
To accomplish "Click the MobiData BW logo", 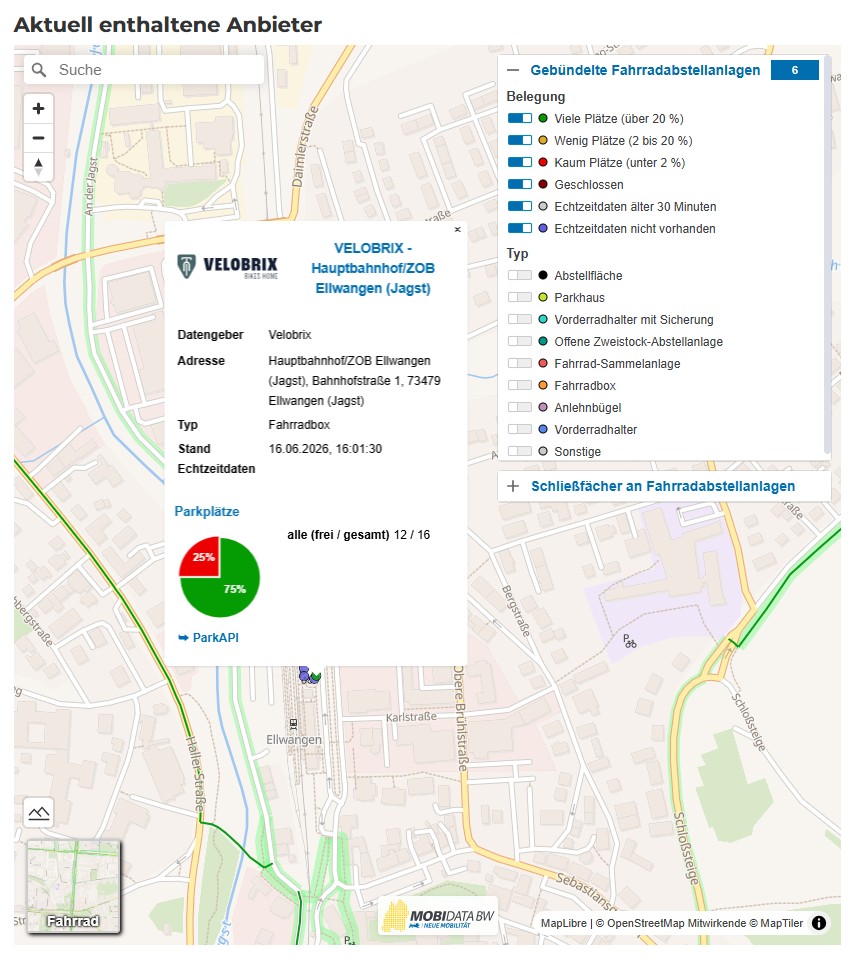I will click(x=437, y=917).
